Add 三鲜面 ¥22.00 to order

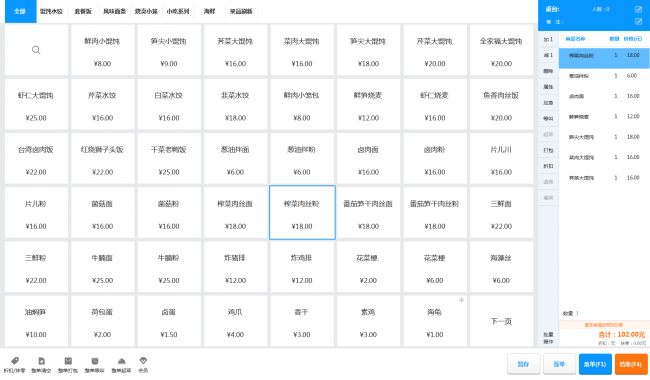(x=501, y=213)
